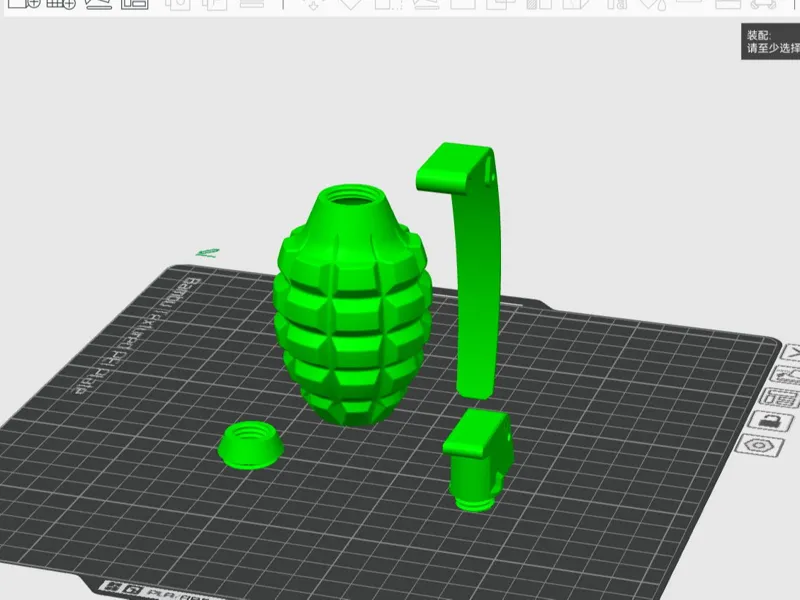
Task: Click the Add model cube icon in toolbar
Action: point(23,4)
